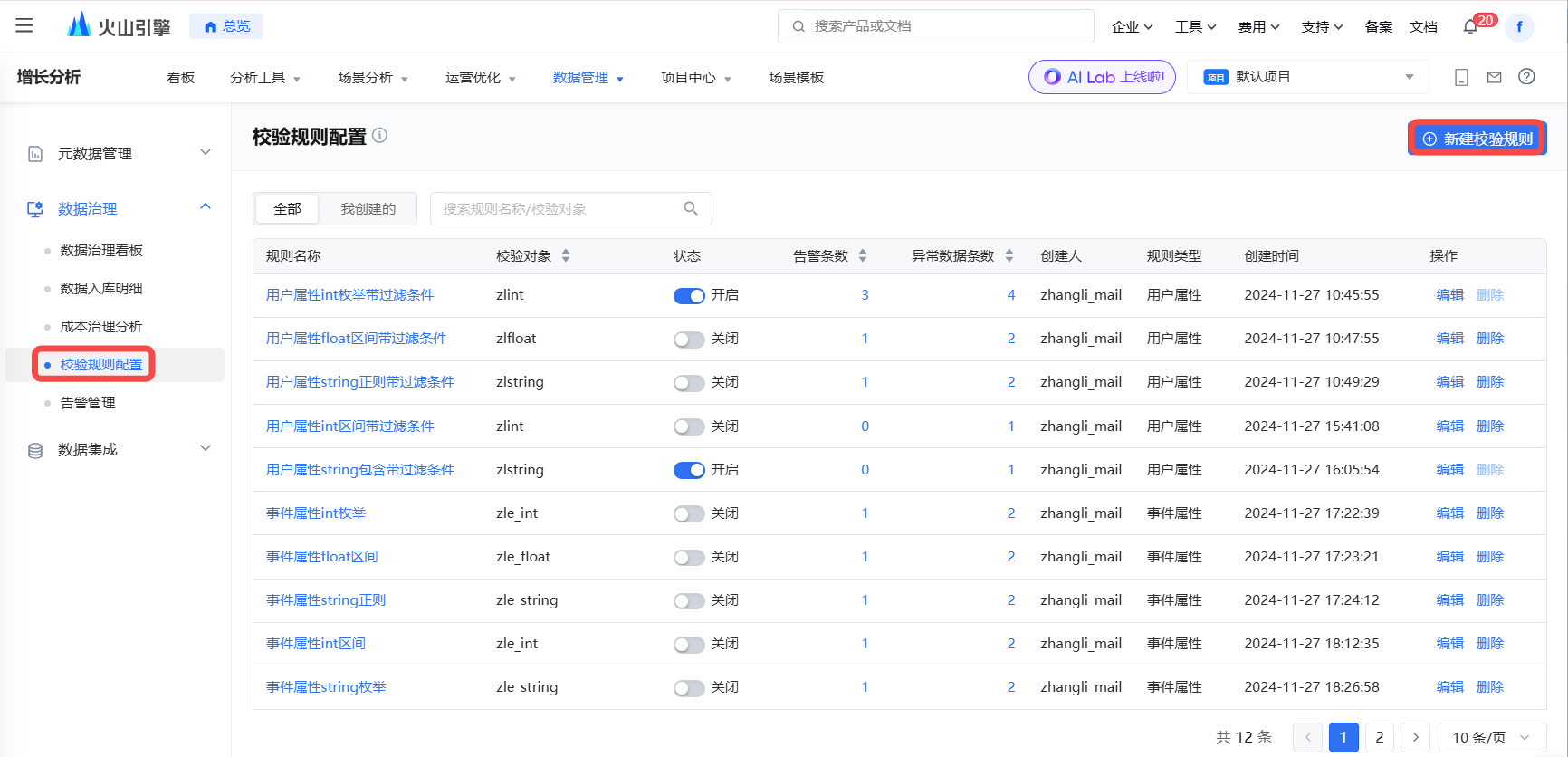Switch to the 我创建的 tab

pos(368,208)
